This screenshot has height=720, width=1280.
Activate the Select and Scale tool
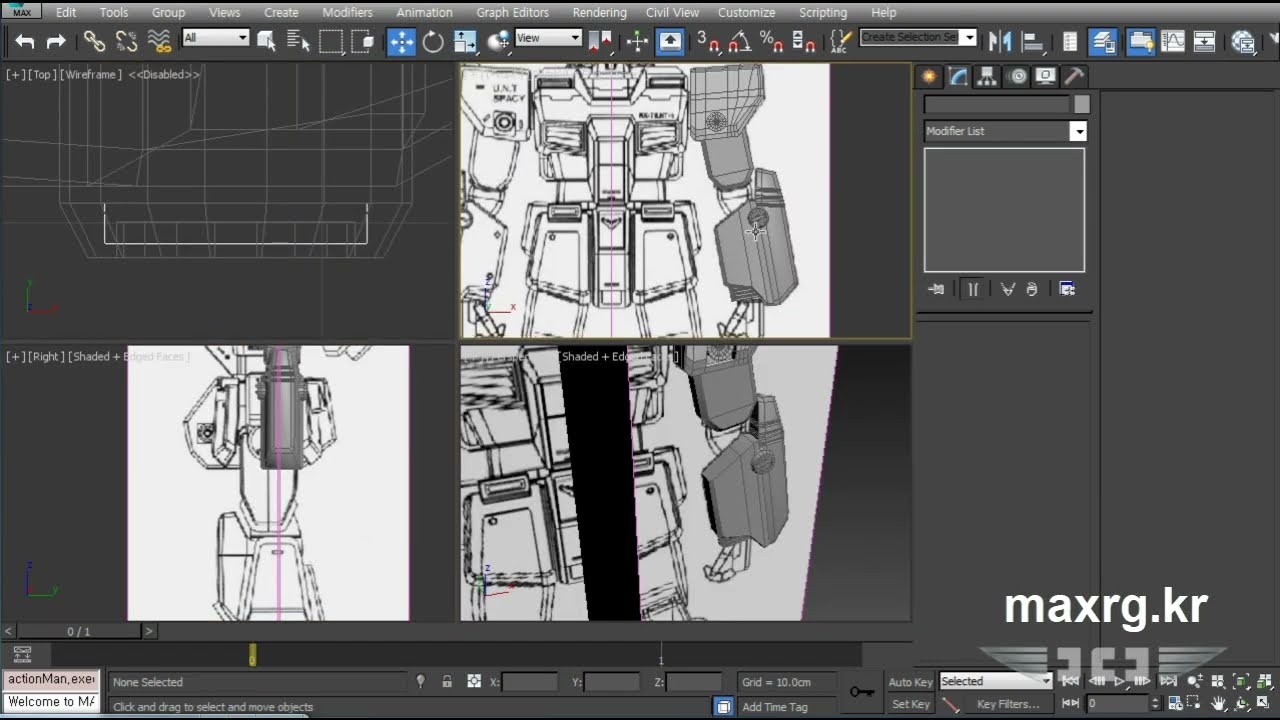(465, 41)
